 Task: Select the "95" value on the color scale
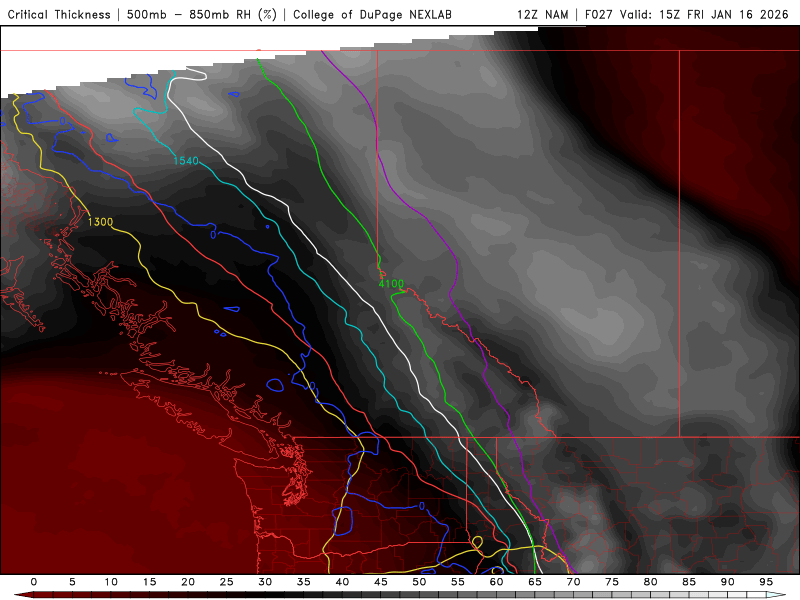[766, 582]
